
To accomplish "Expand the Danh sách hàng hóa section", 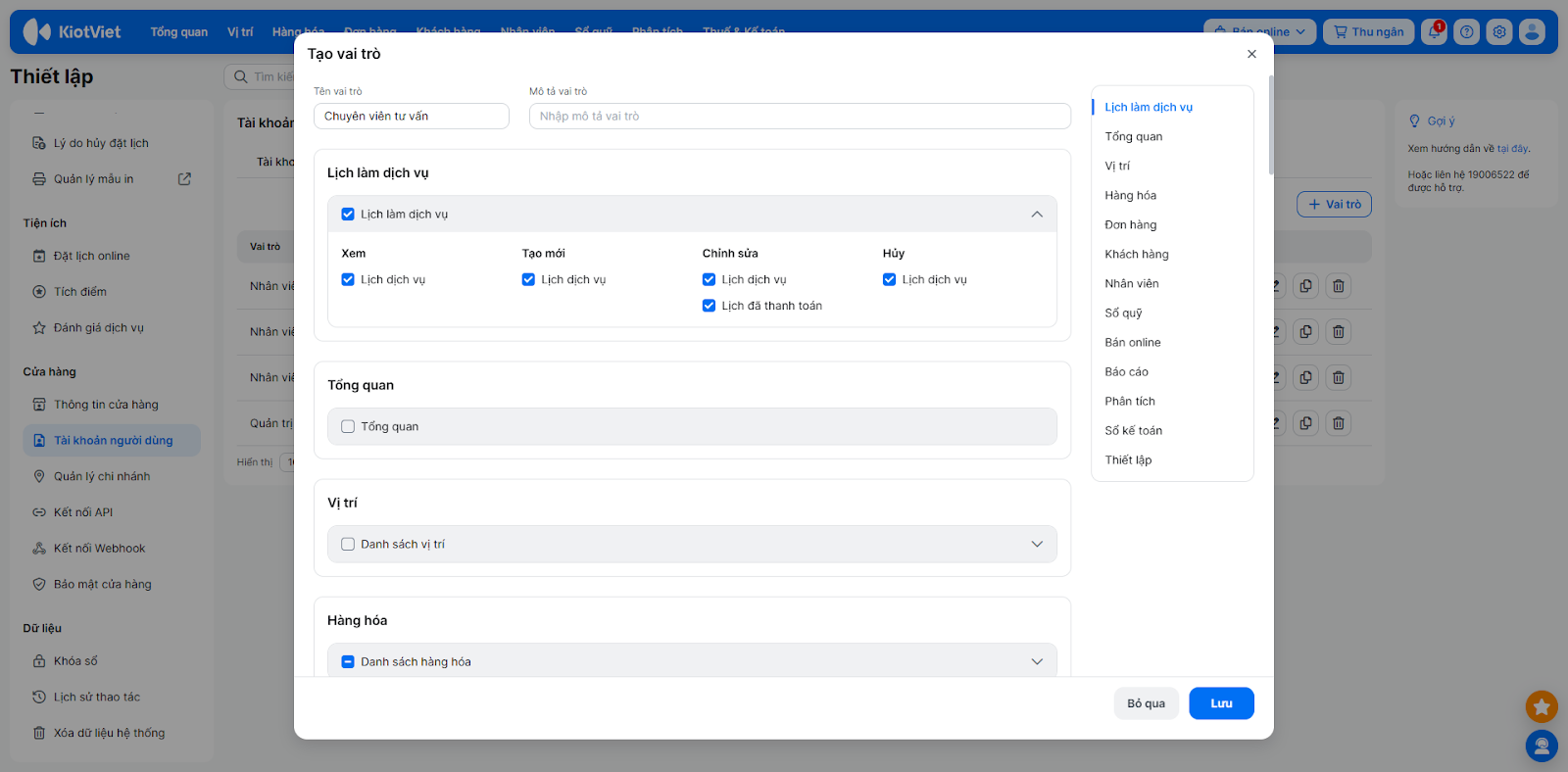I will 1037,661.
